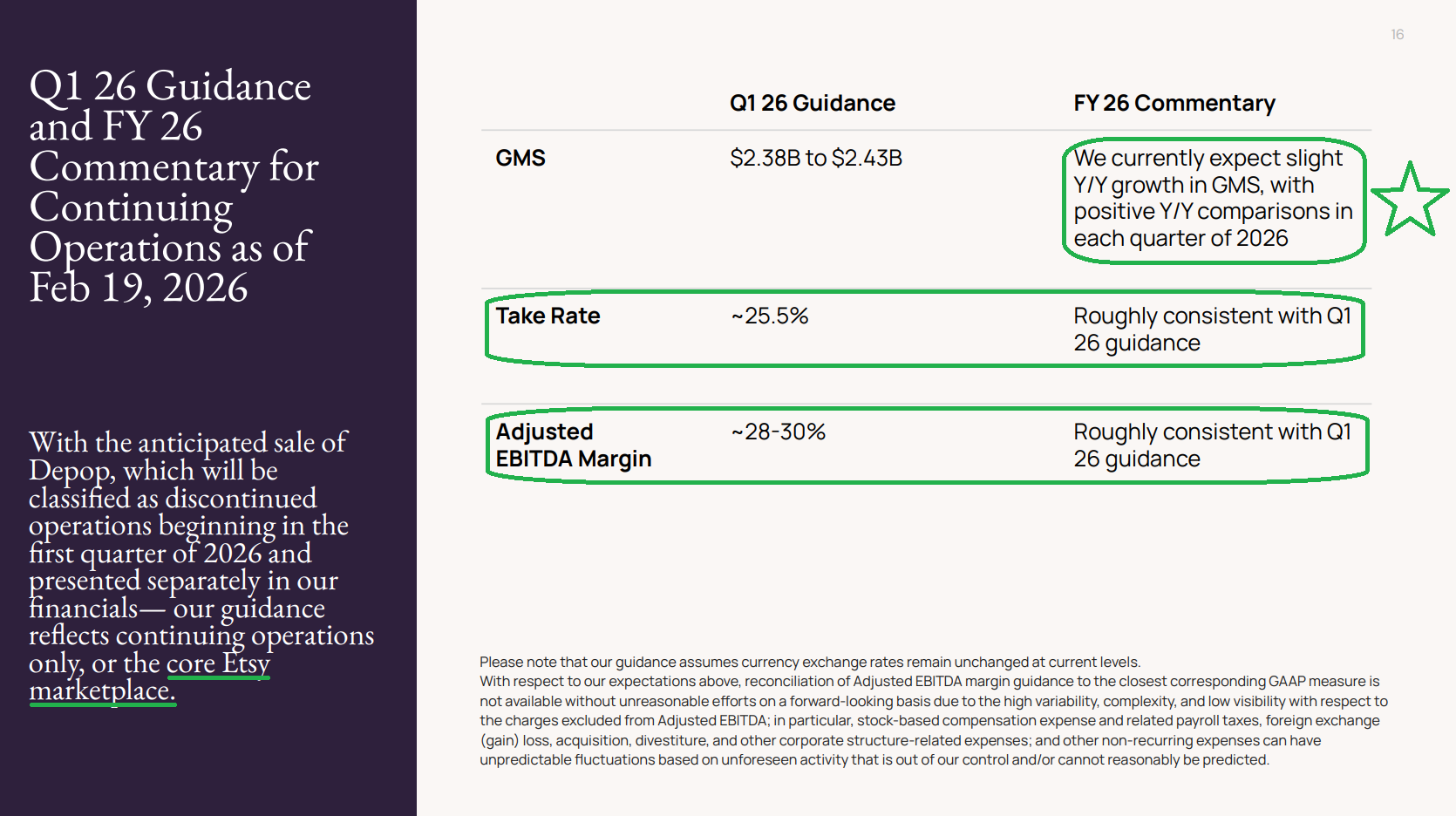Click the $2.38B to $2.43B GMS value
The height and width of the screenshot is (816, 1456).
[815, 159]
